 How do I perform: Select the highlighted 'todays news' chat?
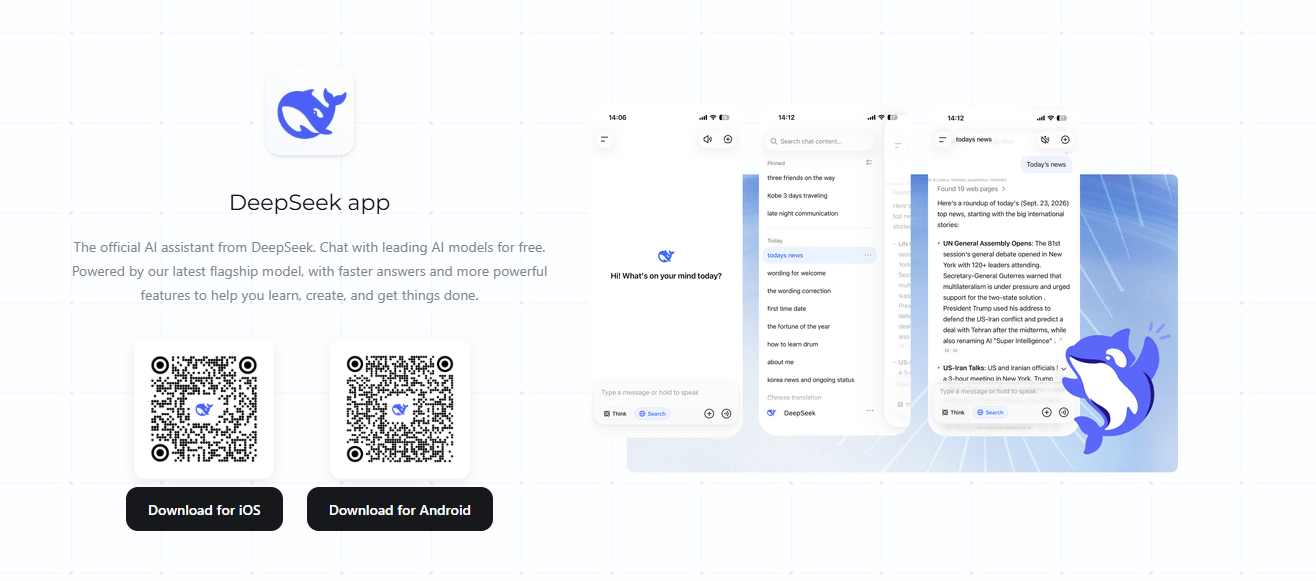point(819,255)
